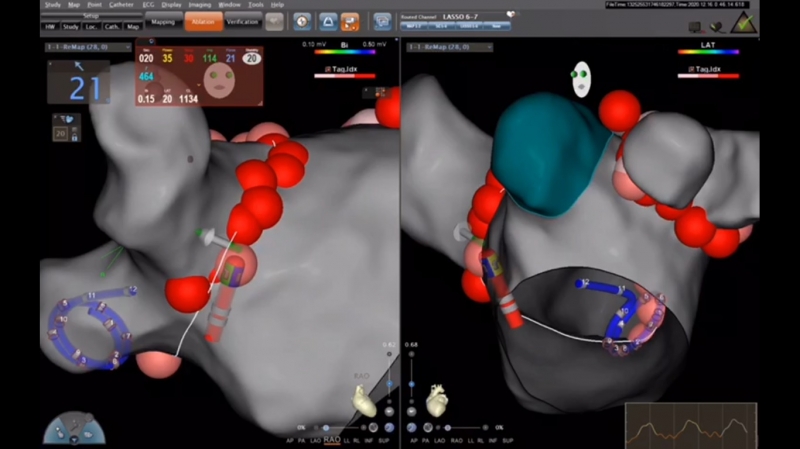The image size is (800, 449).
Task: Switch to the Ablation stage button
Action: [x=204, y=21]
